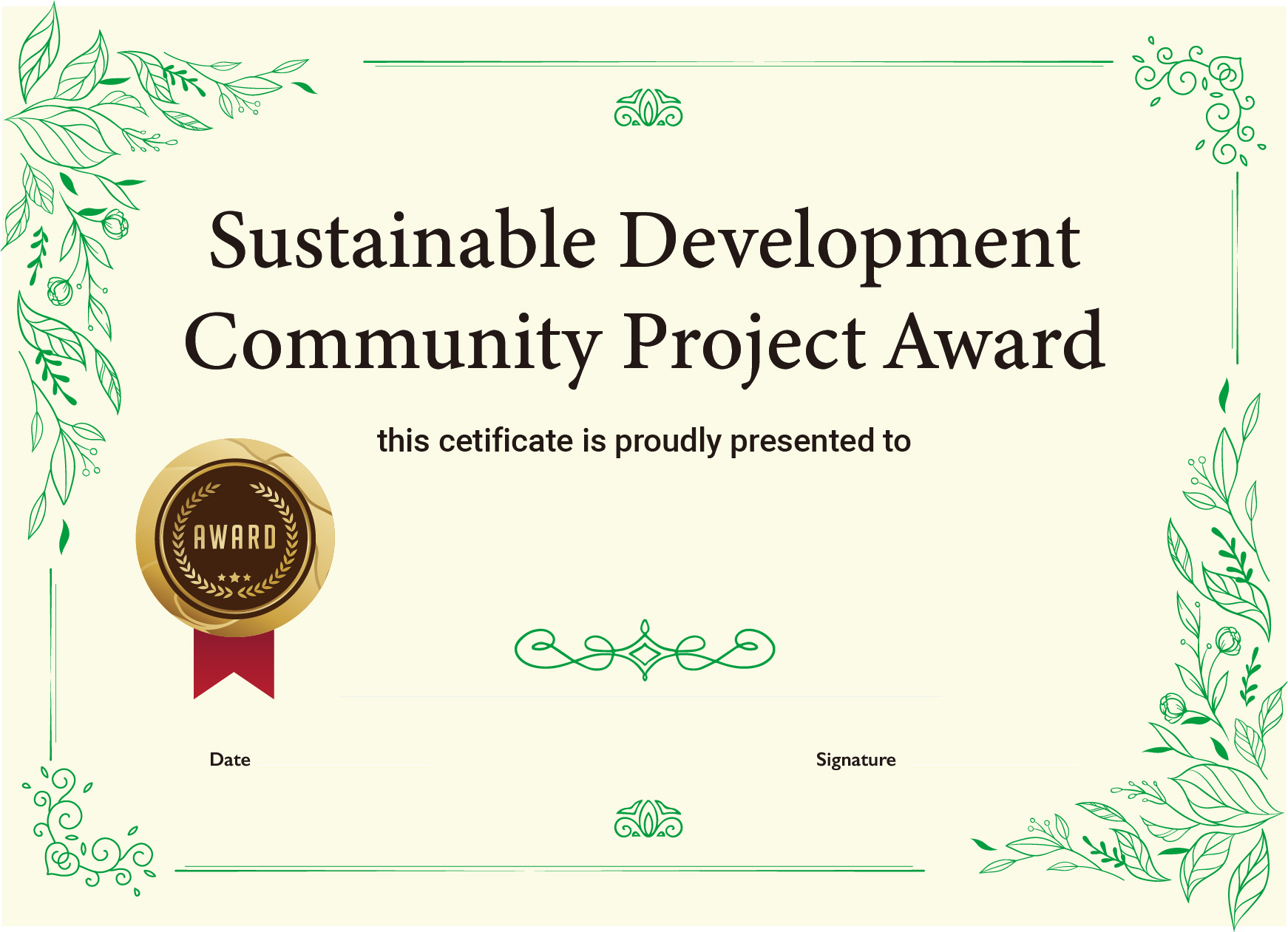Click the recipient name line under the flourish
1288x932 pixels.
point(640,696)
